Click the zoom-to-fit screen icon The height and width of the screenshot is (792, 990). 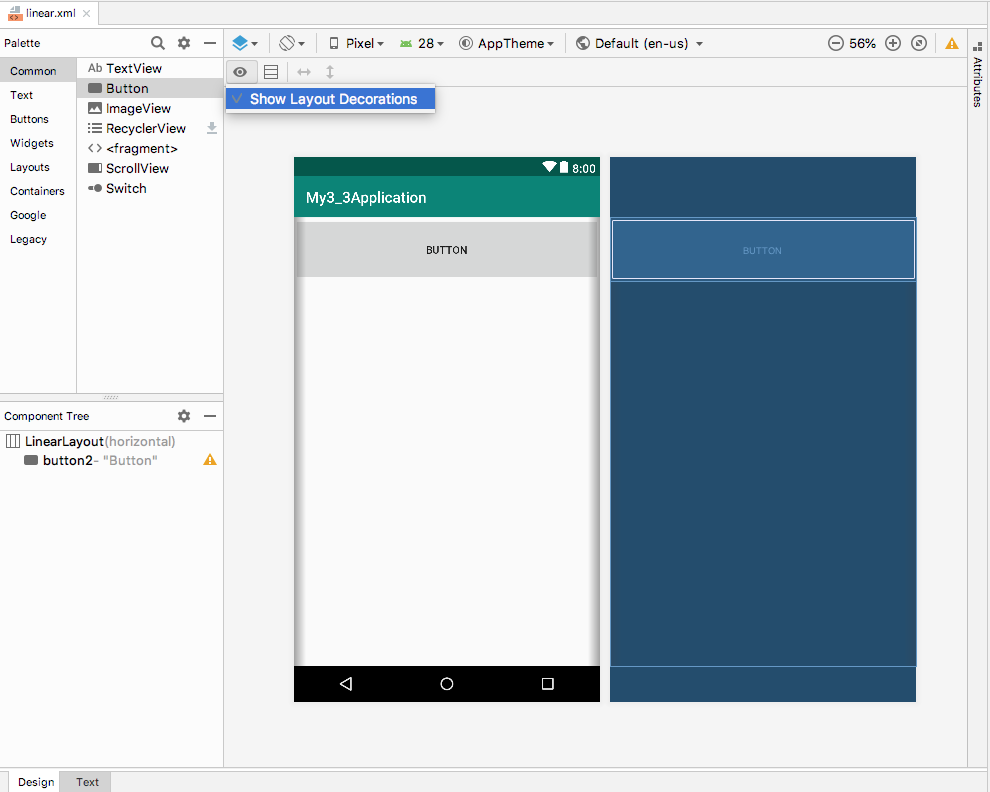coord(919,43)
